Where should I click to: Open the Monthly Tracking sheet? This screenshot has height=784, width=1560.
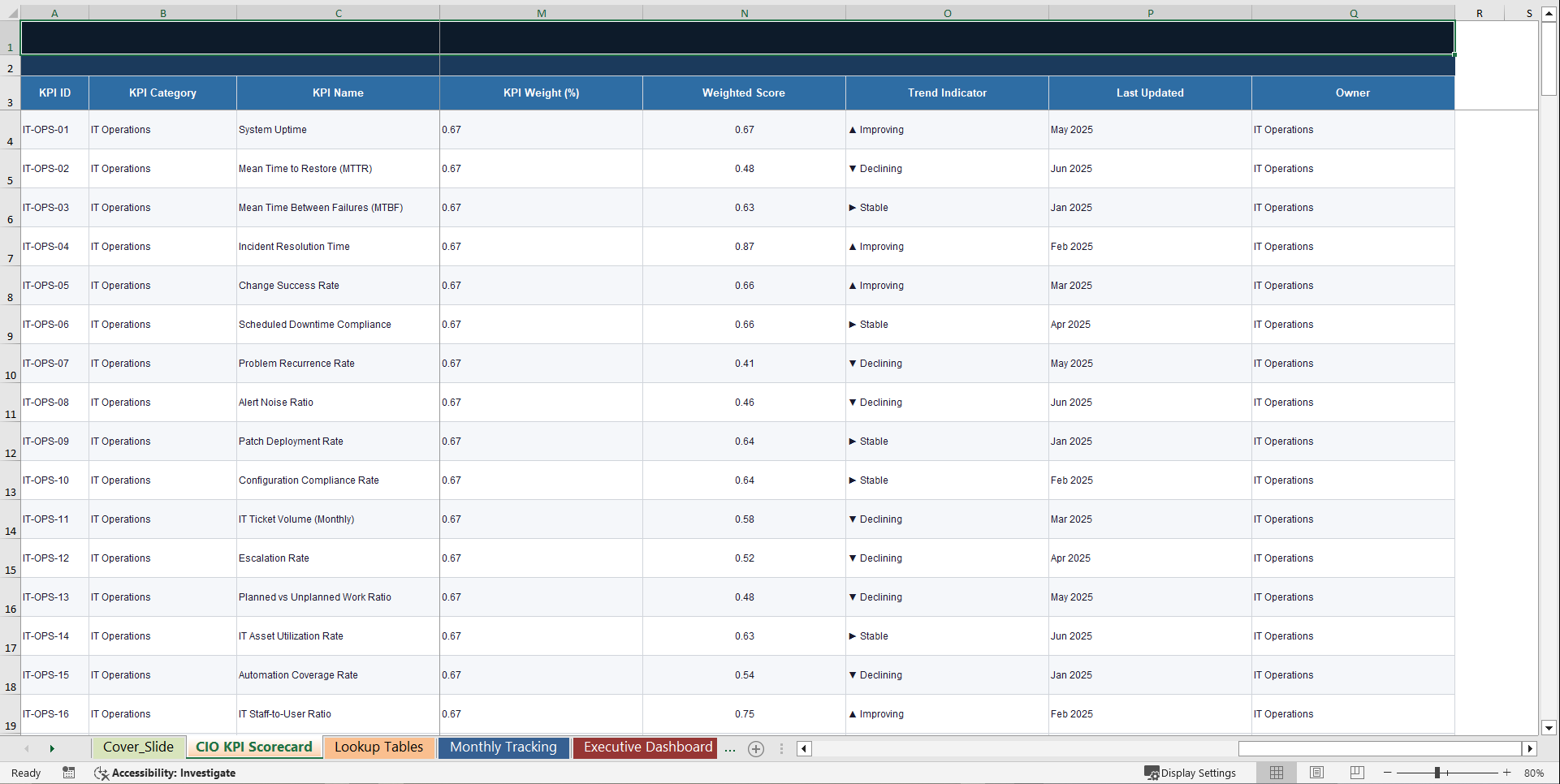coord(503,747)
